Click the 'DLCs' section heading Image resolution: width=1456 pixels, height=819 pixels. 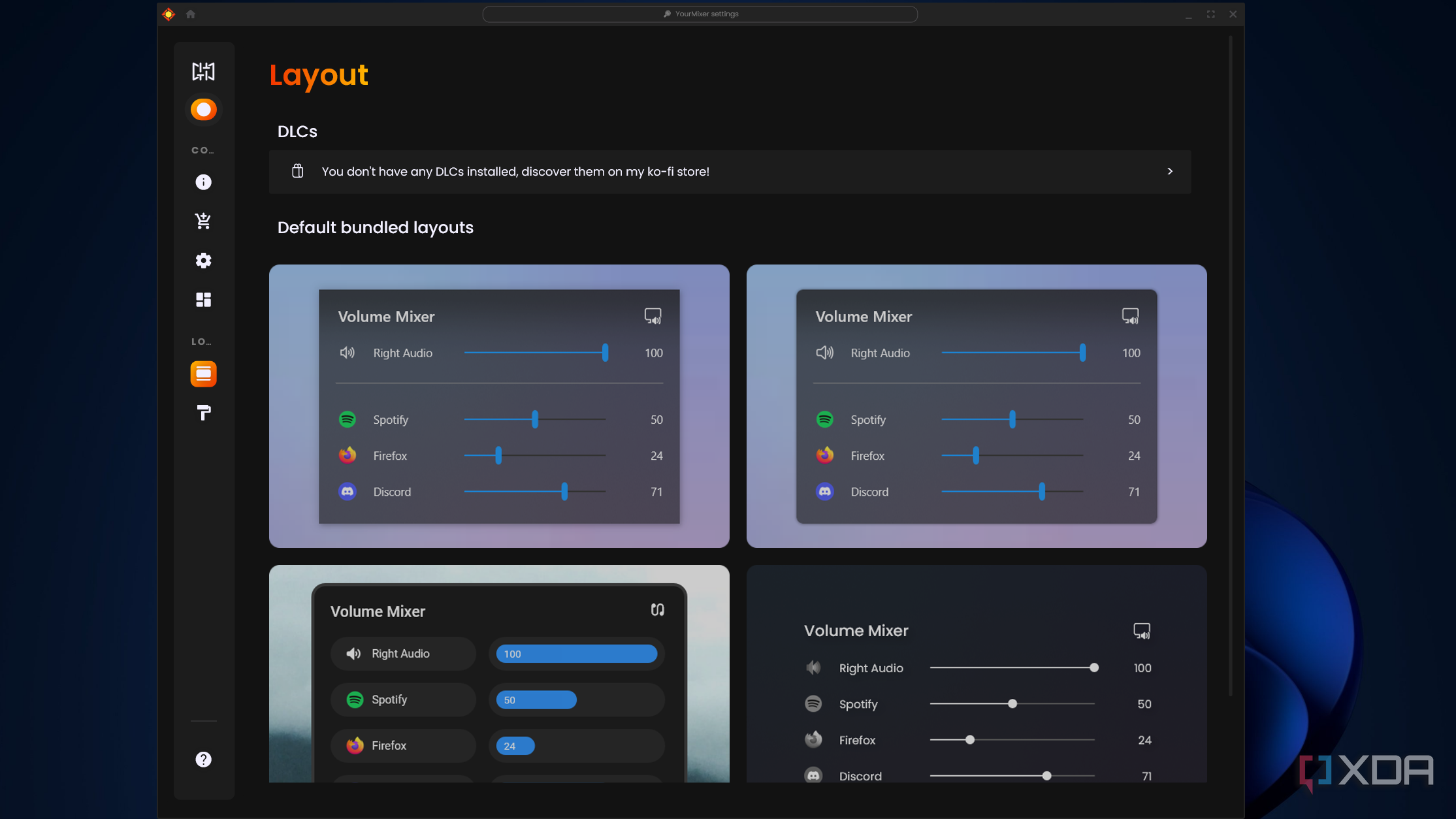click(x=297, y=132)
